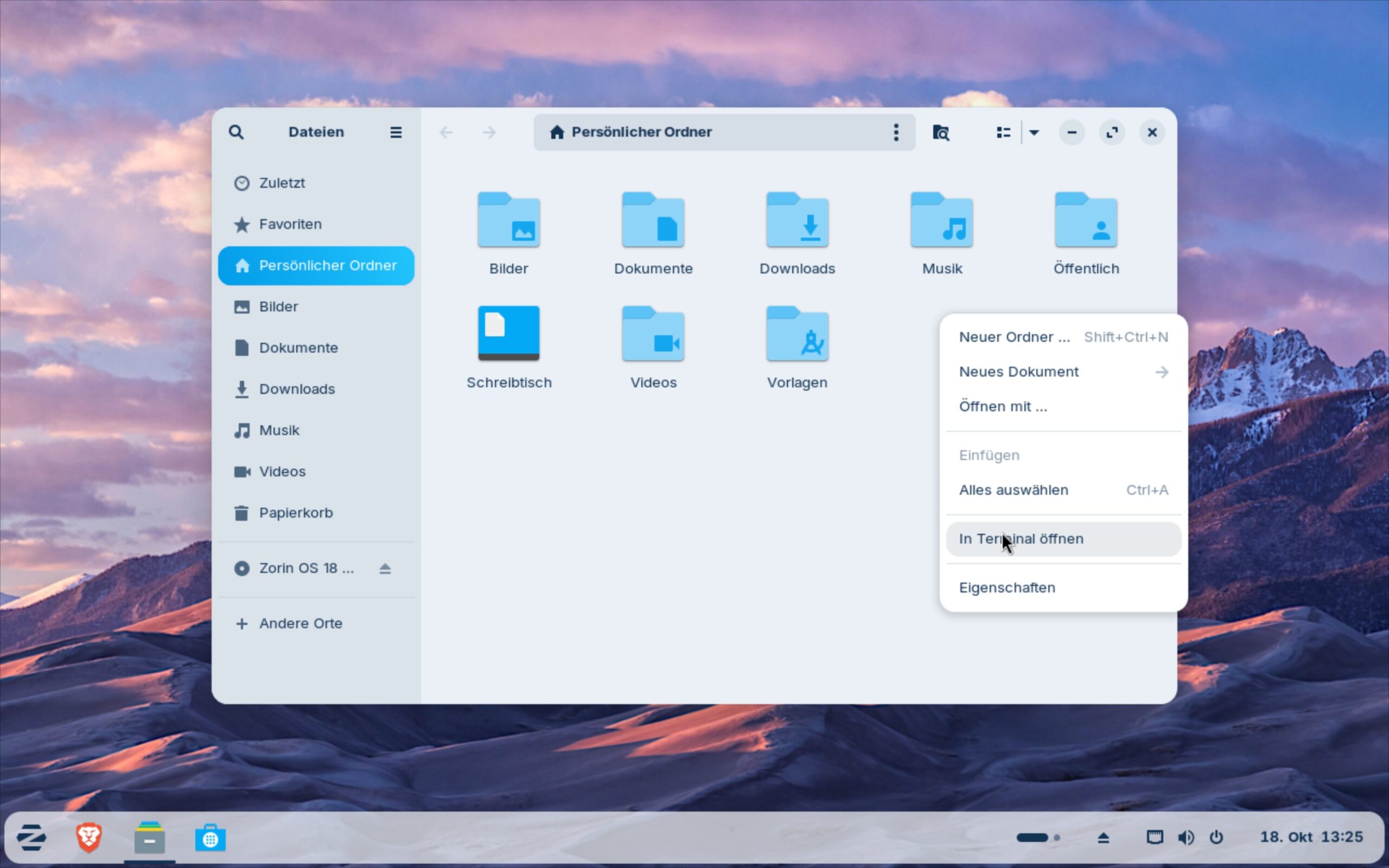Open the Schreibtisch folder icon
The height and width of the screenshot is (868, 1389).
[508, 334]
